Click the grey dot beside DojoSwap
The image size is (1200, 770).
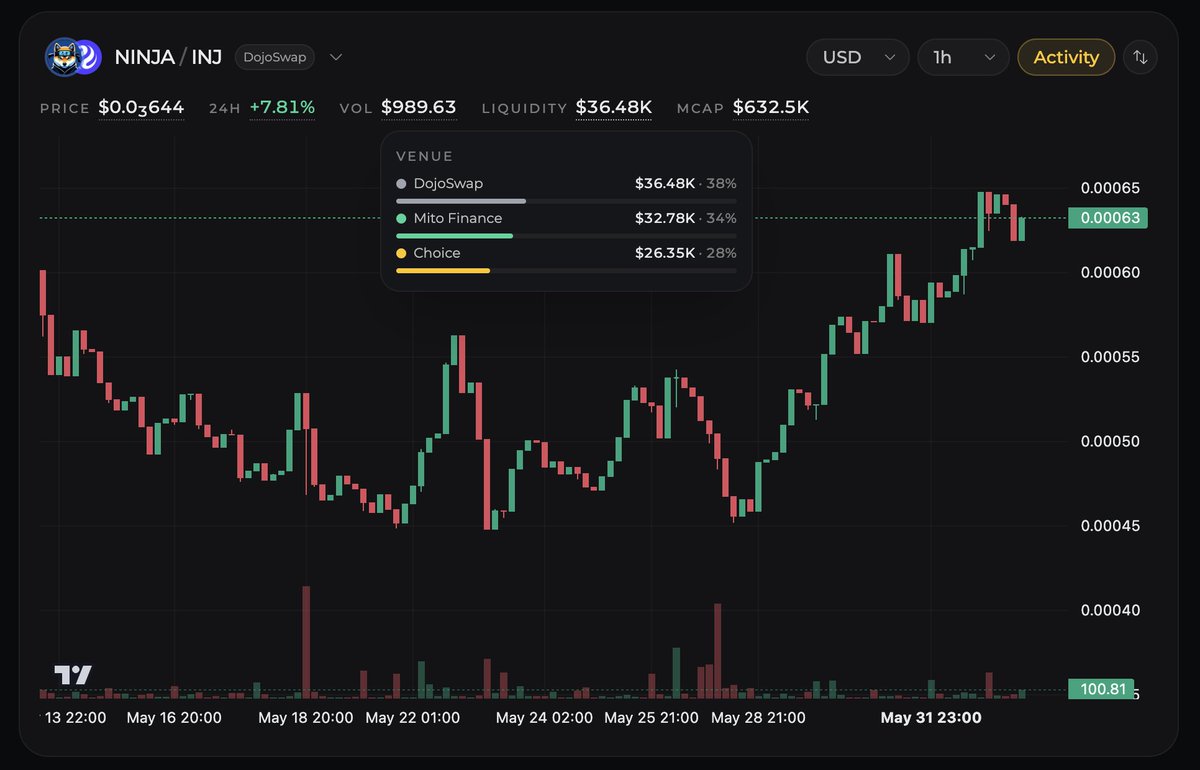401,184
